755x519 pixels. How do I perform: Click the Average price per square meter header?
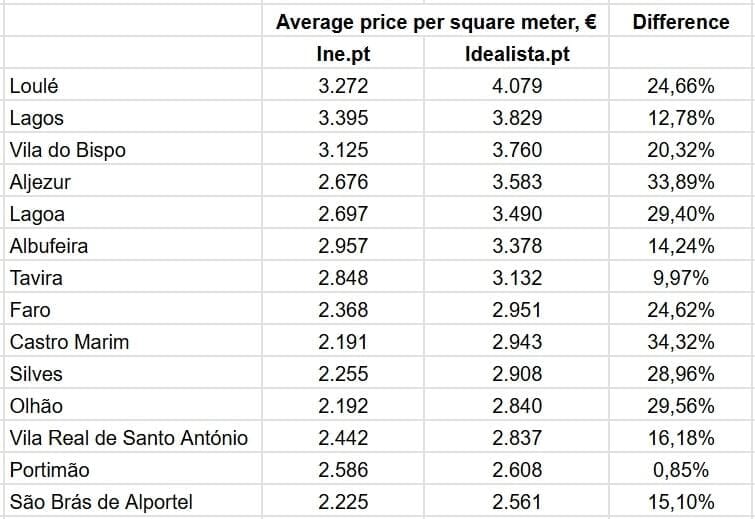pyautogui.click(x=436, y=22)
